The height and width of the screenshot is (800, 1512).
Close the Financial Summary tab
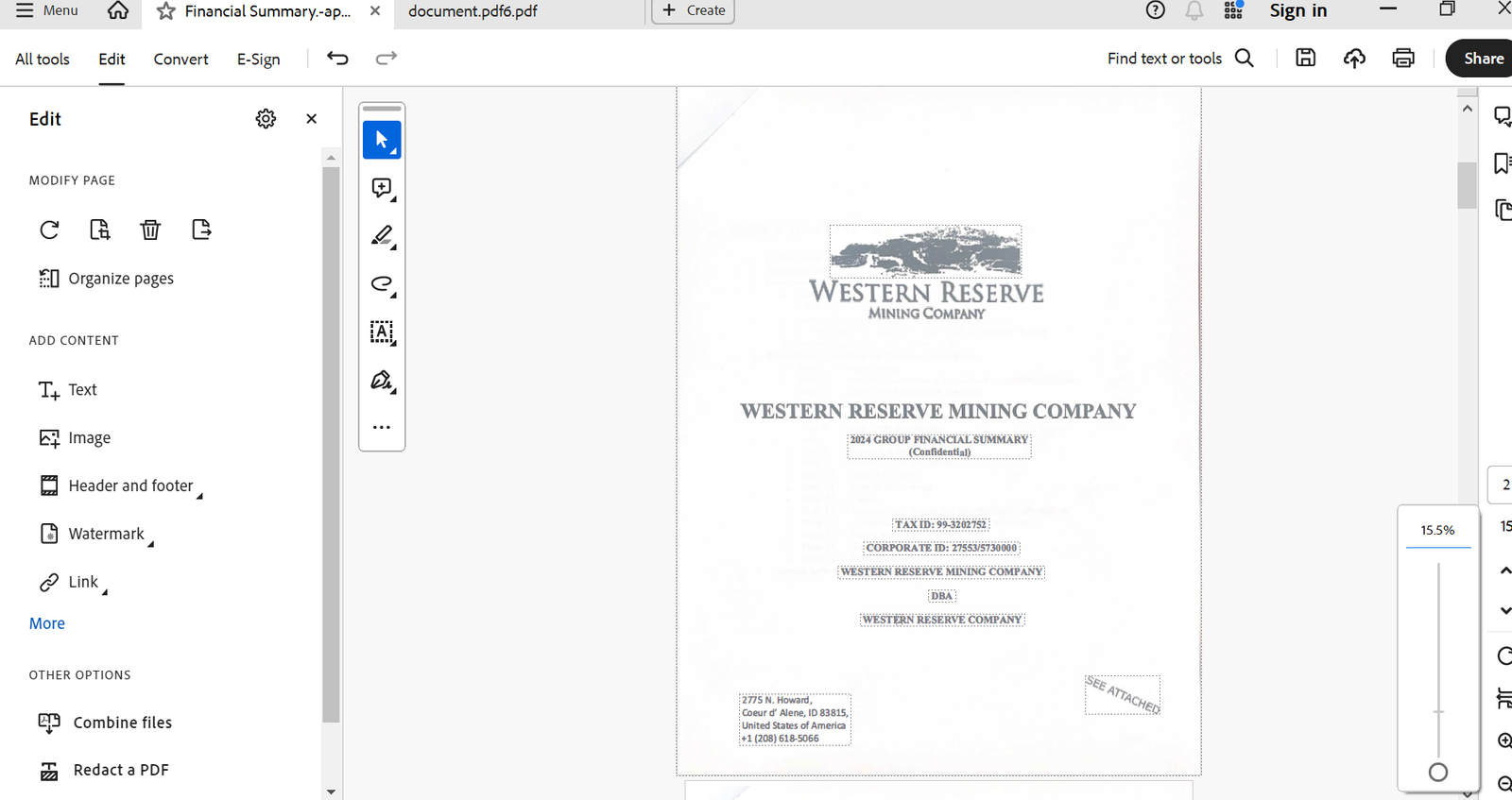point(375,11)
